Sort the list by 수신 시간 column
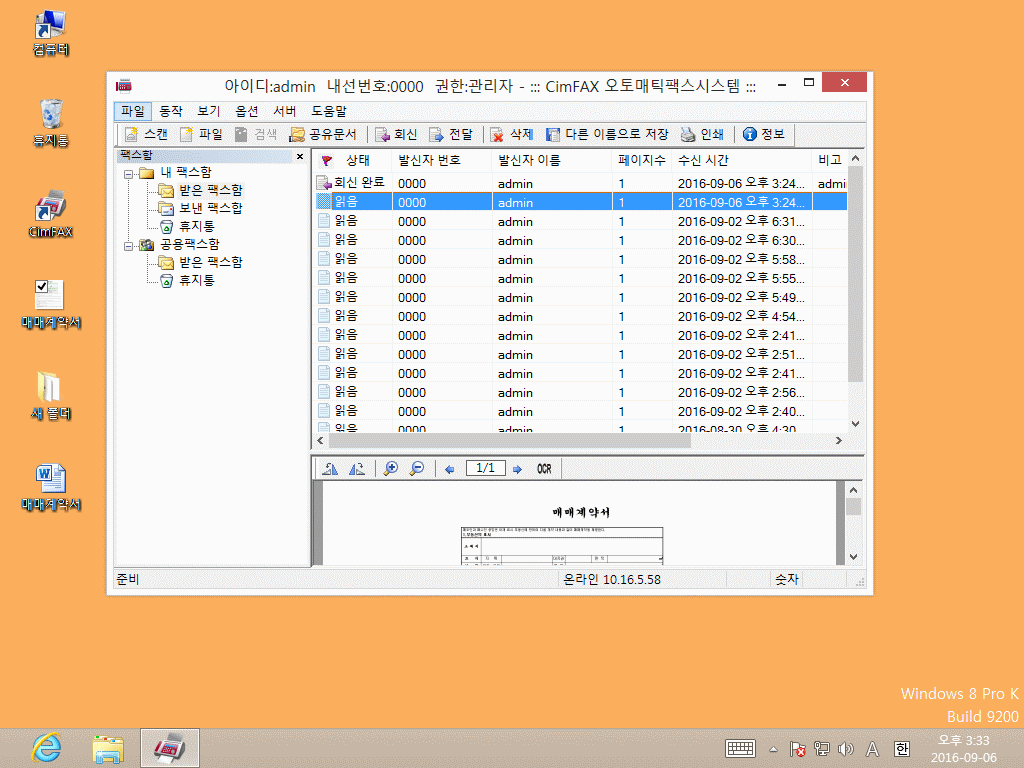 pyautogui.click(x=742, y=161)
